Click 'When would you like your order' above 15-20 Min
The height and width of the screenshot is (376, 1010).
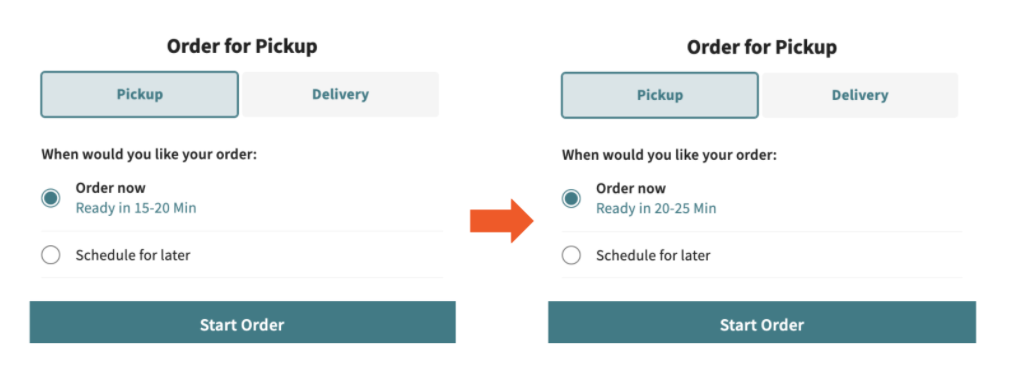coord(149,155)
